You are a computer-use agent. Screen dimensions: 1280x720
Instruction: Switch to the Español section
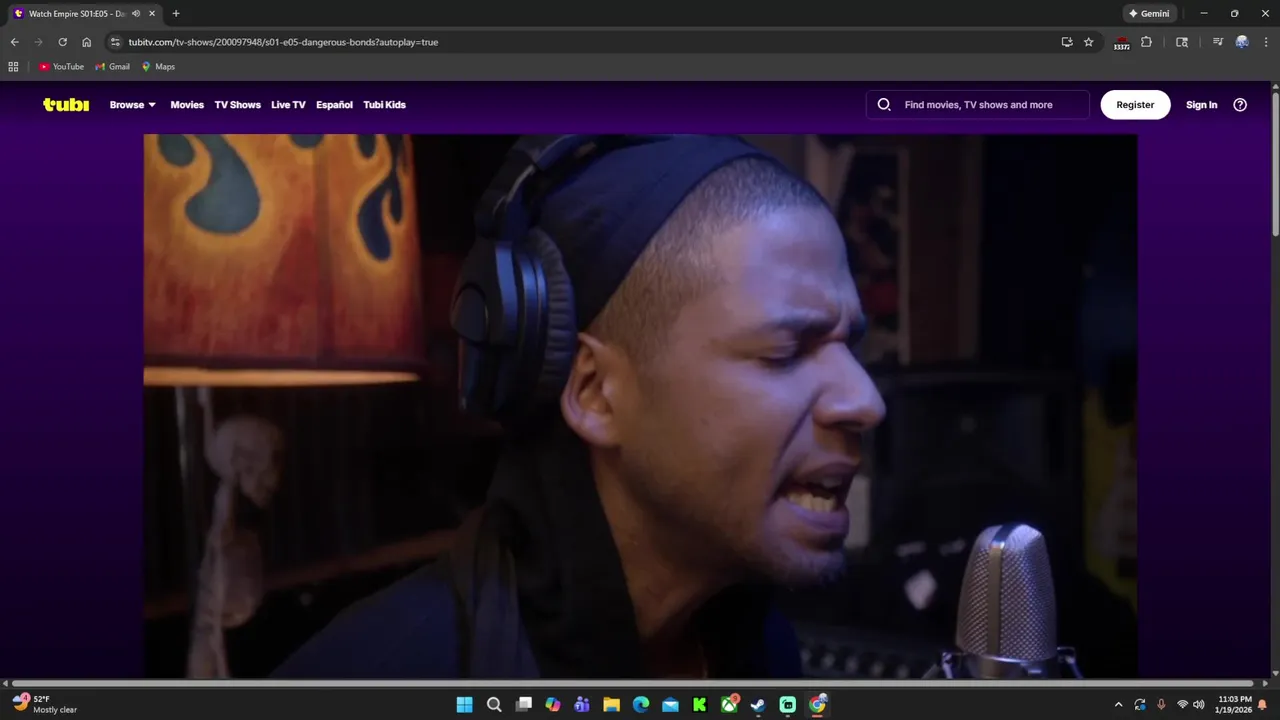point(334,104)
